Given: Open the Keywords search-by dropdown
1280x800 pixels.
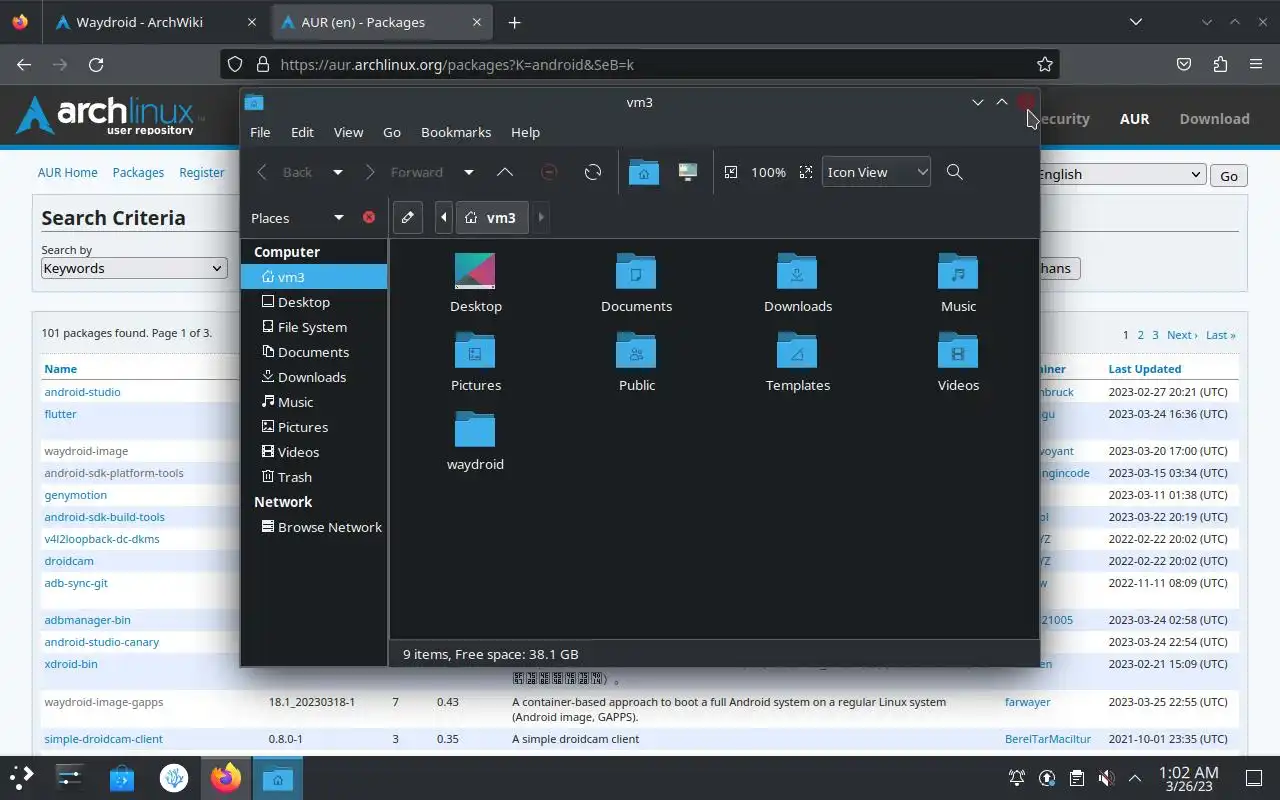Looking at the screenshot, I should coord(134,268).
